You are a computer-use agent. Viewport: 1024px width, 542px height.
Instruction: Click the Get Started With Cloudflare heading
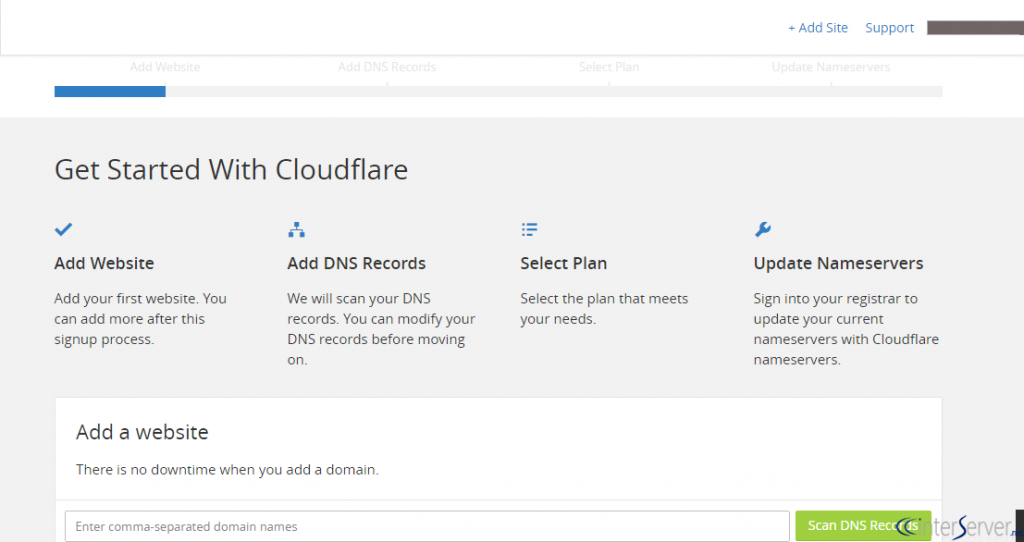(x=231, y=169)
